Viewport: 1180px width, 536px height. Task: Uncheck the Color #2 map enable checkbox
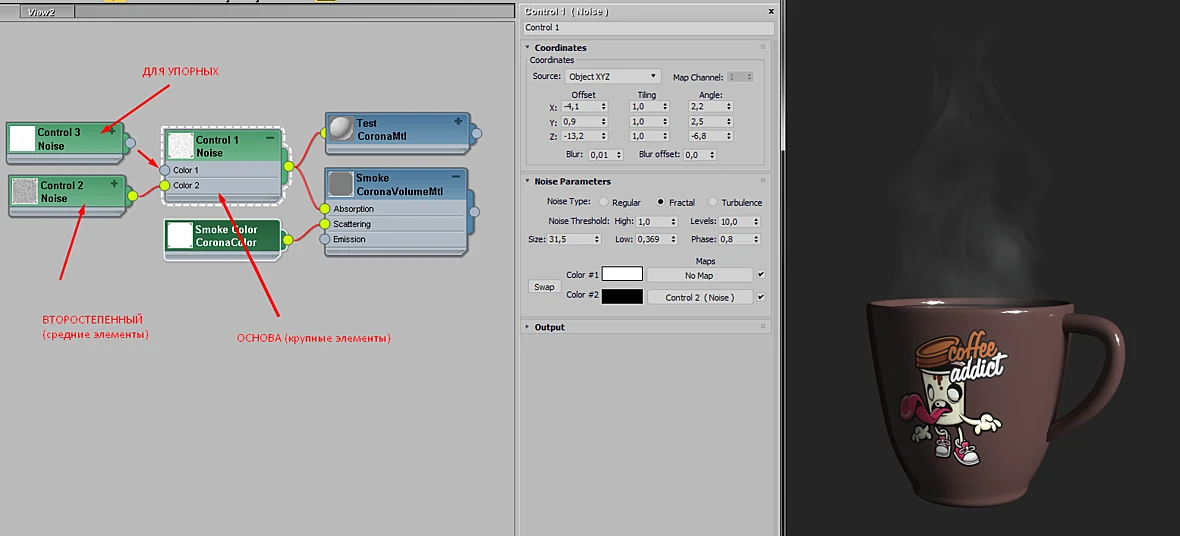pyautogui.click(x=761, y=297)
